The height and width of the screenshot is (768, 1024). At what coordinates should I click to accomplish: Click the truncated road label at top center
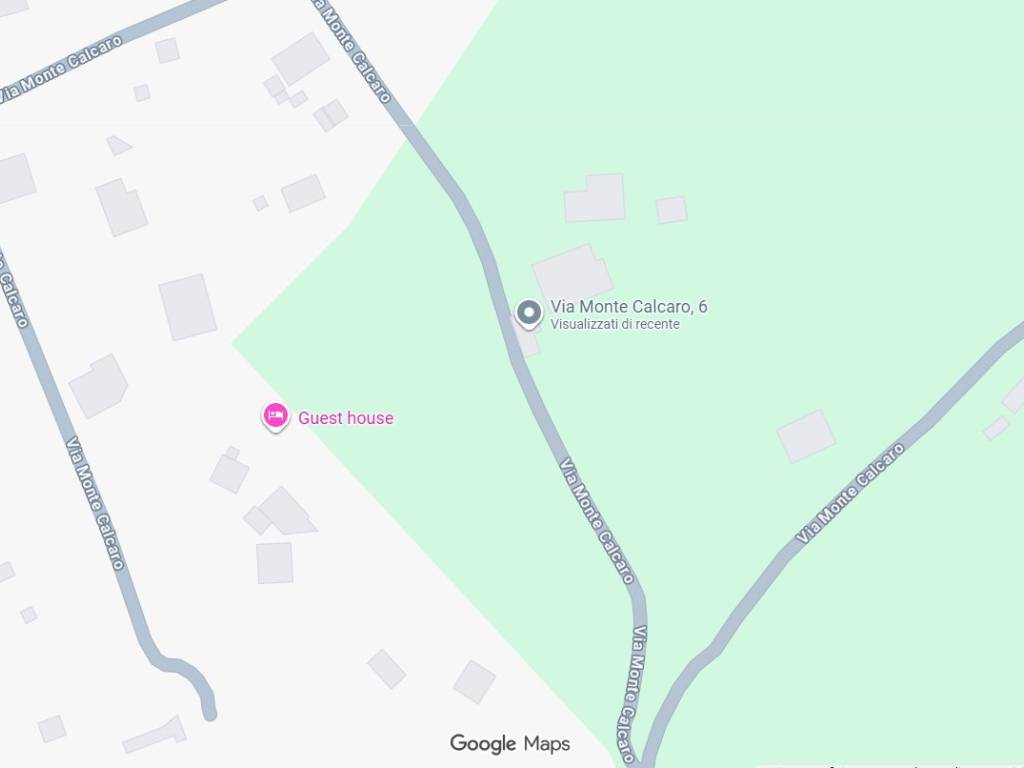[352, 51]
